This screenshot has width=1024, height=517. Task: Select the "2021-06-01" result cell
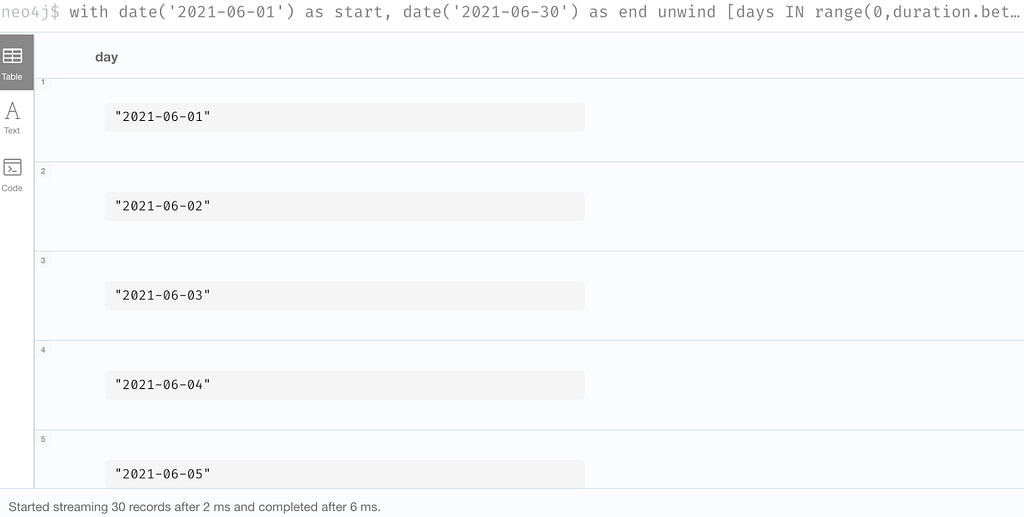[x=345, y=117]
